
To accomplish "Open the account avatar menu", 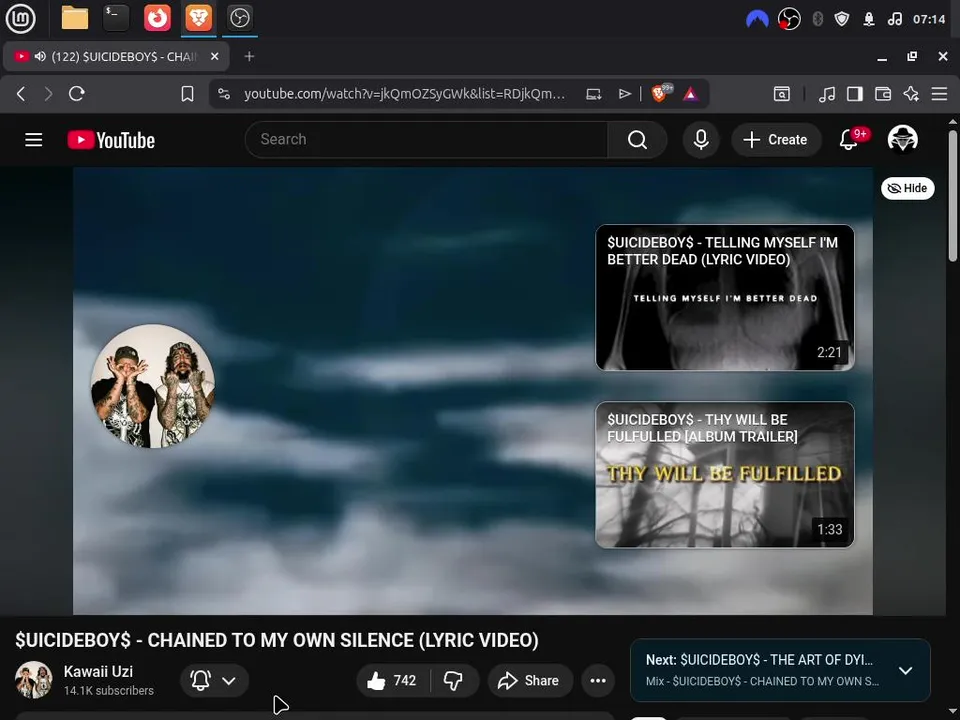I will (x=902, y=139).
